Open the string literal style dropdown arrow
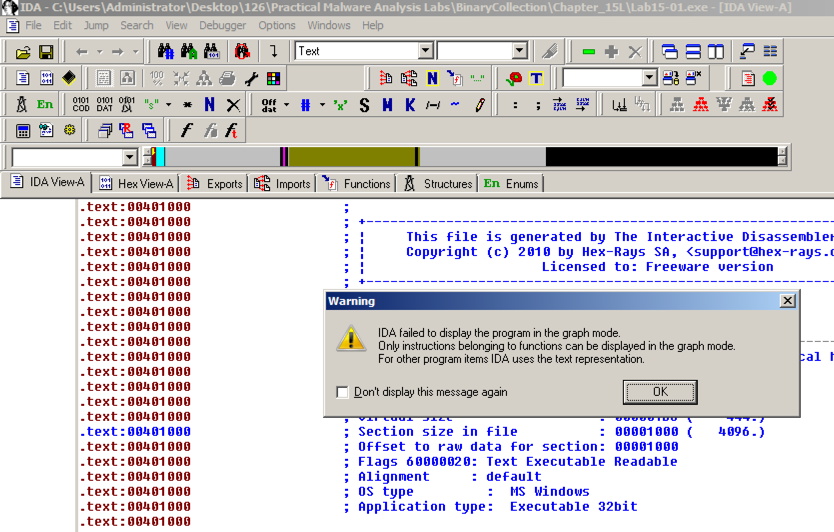Viewport: 834px width, 532px height. click(169, 105)
